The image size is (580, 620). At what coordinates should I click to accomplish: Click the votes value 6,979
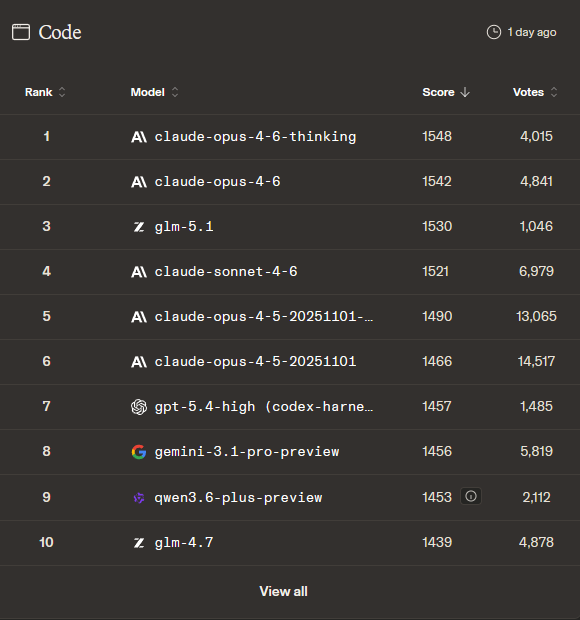click(x=537, y=272)
